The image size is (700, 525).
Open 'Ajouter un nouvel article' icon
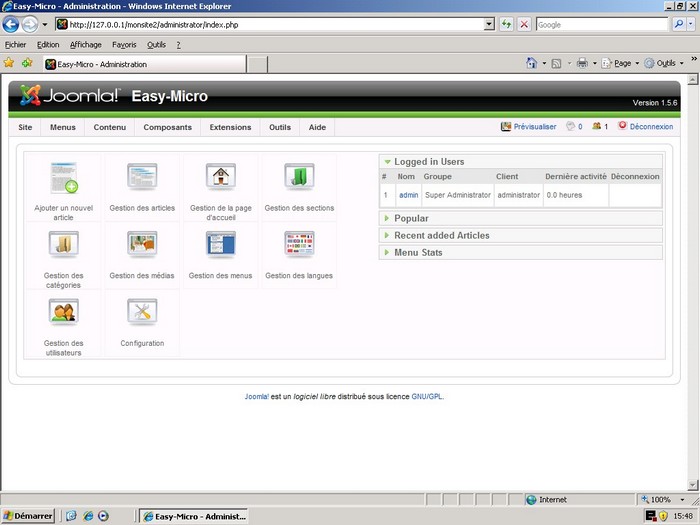[64, 178]
